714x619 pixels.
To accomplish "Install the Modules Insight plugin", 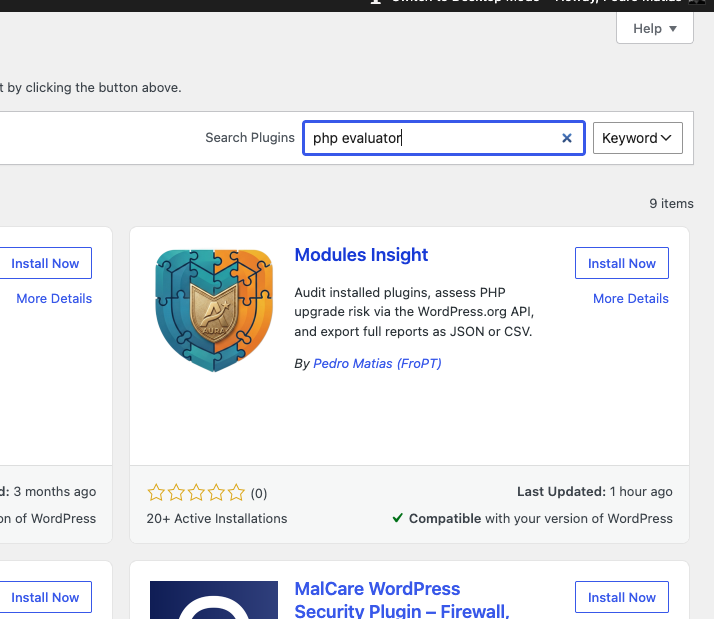I will (622, 263).
